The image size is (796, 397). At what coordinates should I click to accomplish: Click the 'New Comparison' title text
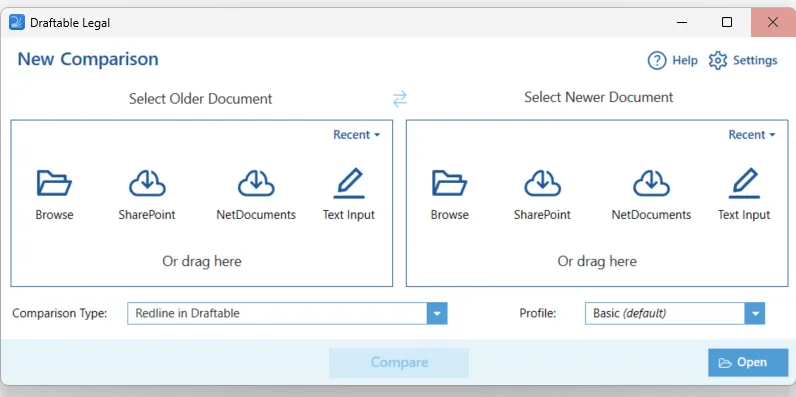point(88,59)
